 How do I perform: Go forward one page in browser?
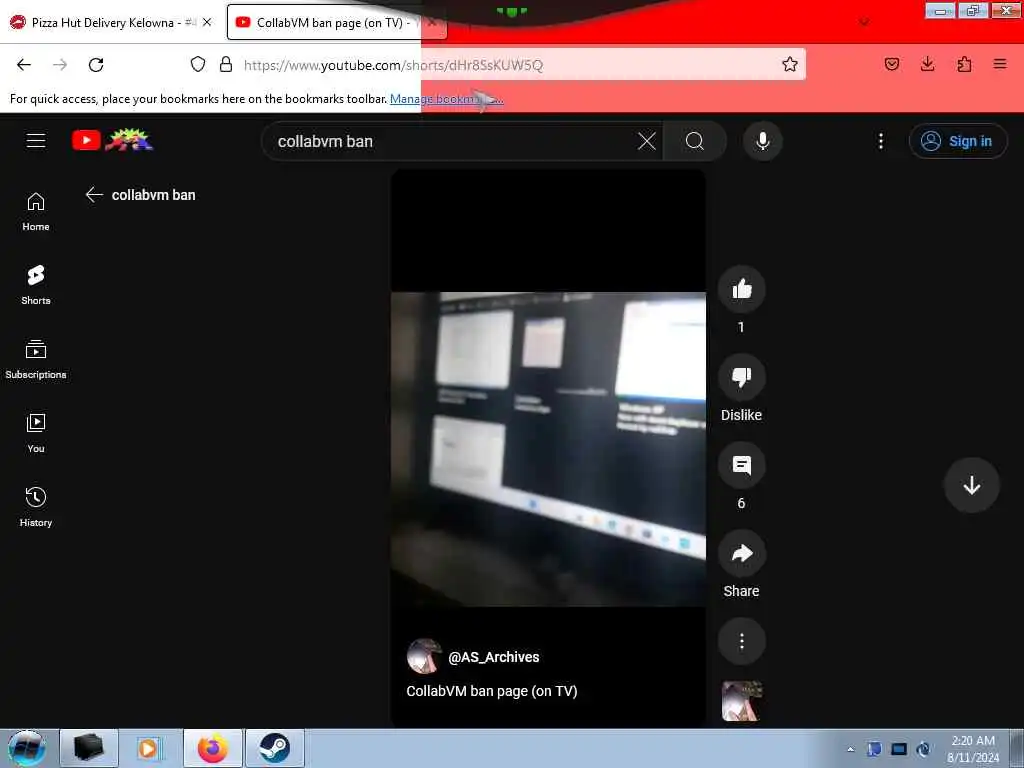60,65
